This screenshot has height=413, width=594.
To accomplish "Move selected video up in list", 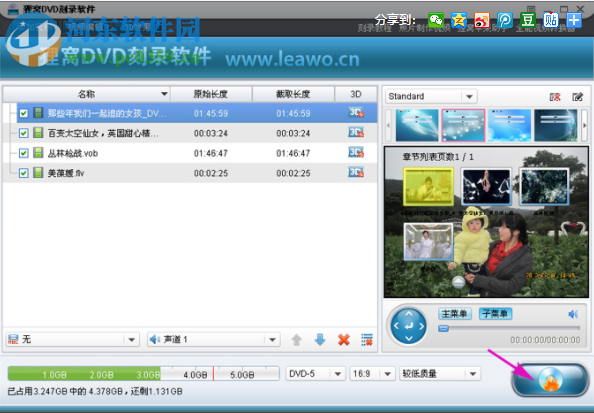I will (297, 339).
